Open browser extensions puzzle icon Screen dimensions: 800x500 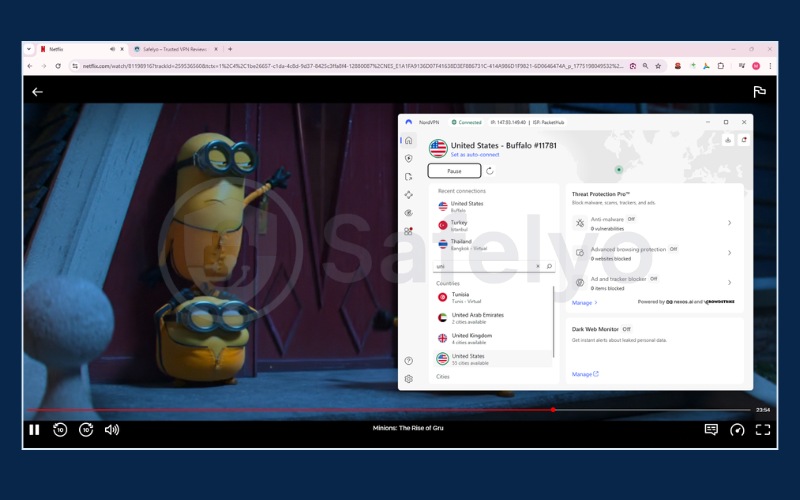720,66
